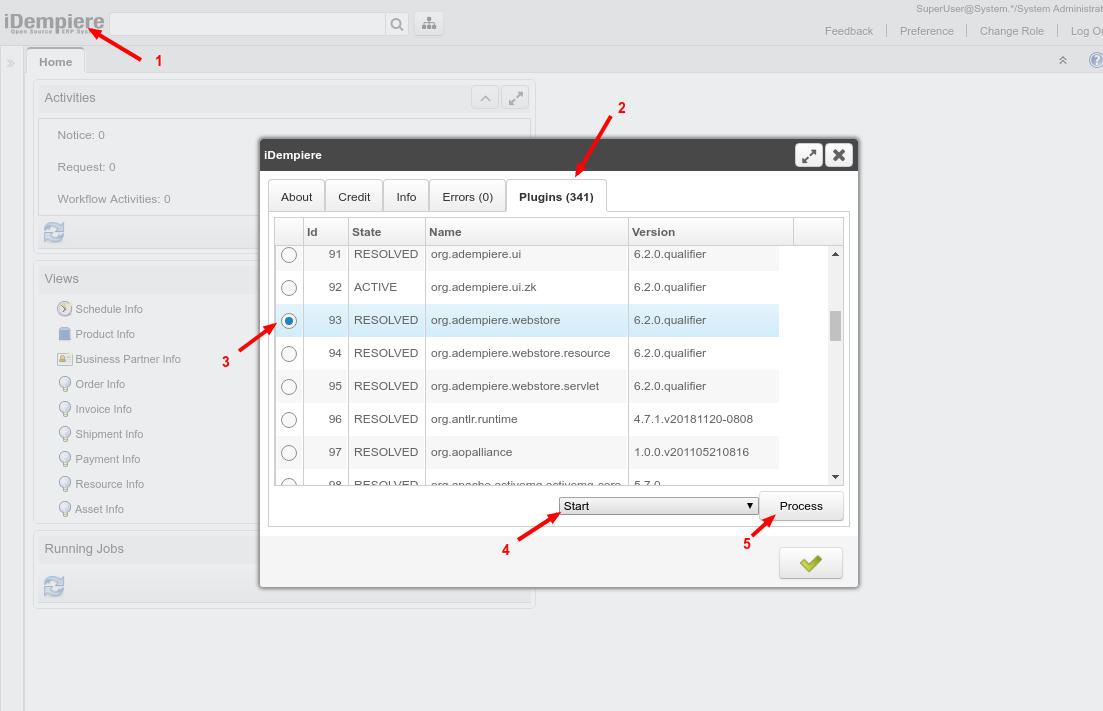Open the About tab
This screenshot has width=1103, height=711.
296,197
